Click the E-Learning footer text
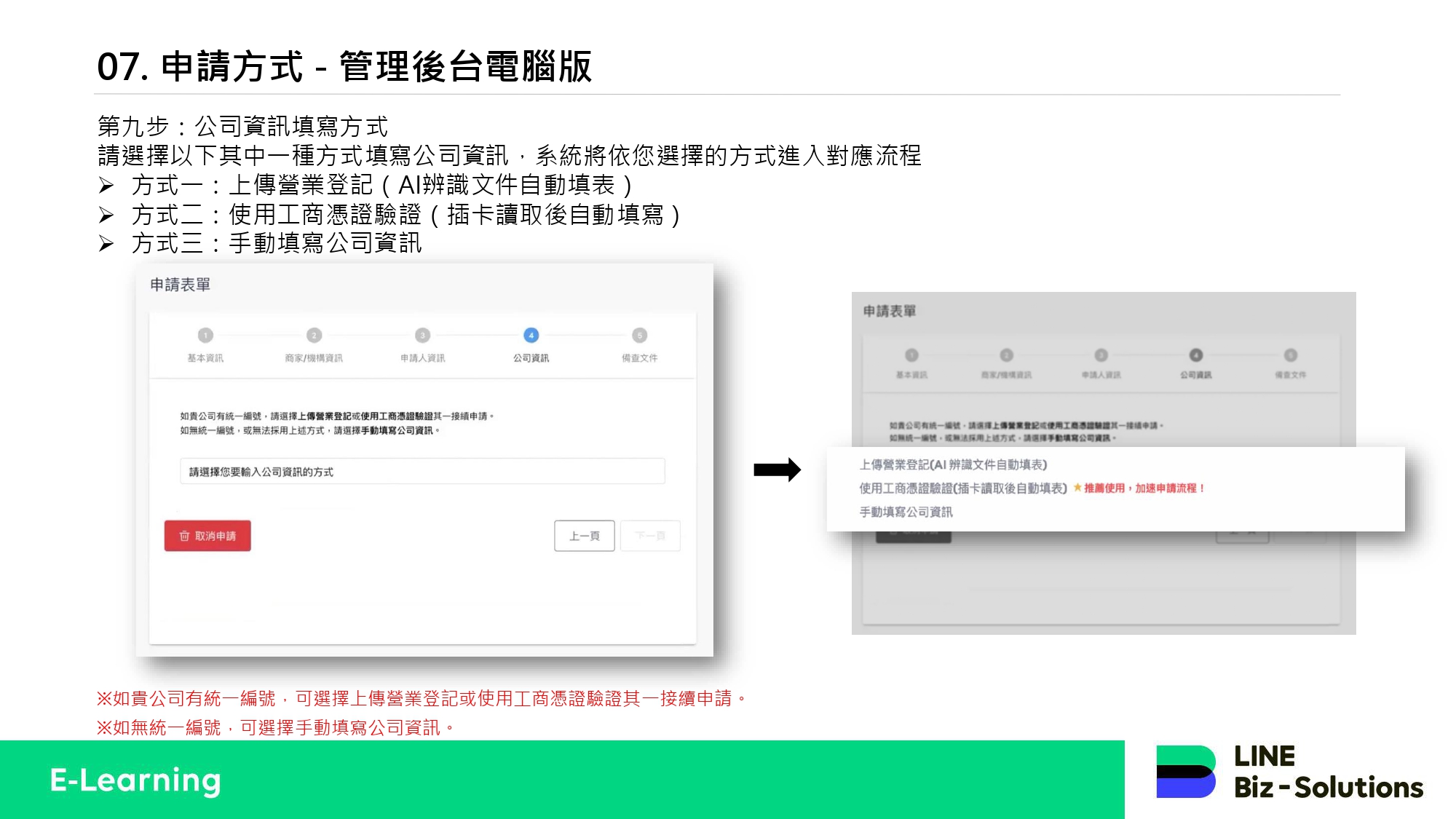Screen dimensions: 1456x819 coord(135,780)
